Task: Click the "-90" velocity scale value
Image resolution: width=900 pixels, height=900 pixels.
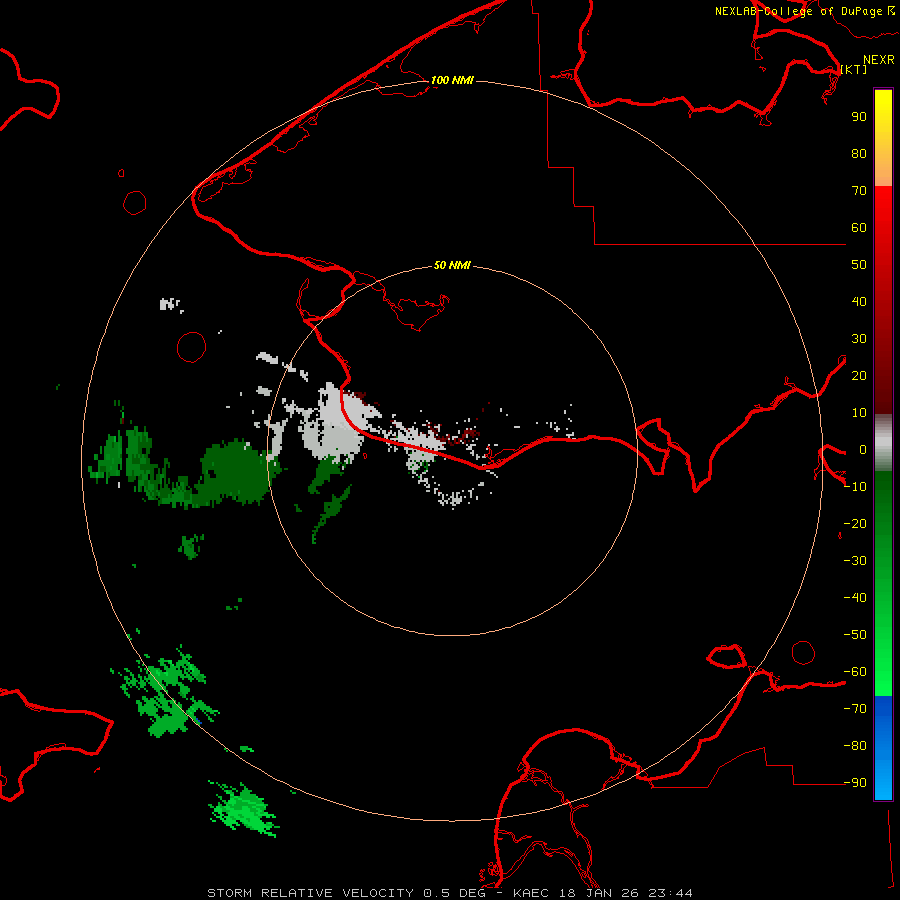Action: point(855,783)
